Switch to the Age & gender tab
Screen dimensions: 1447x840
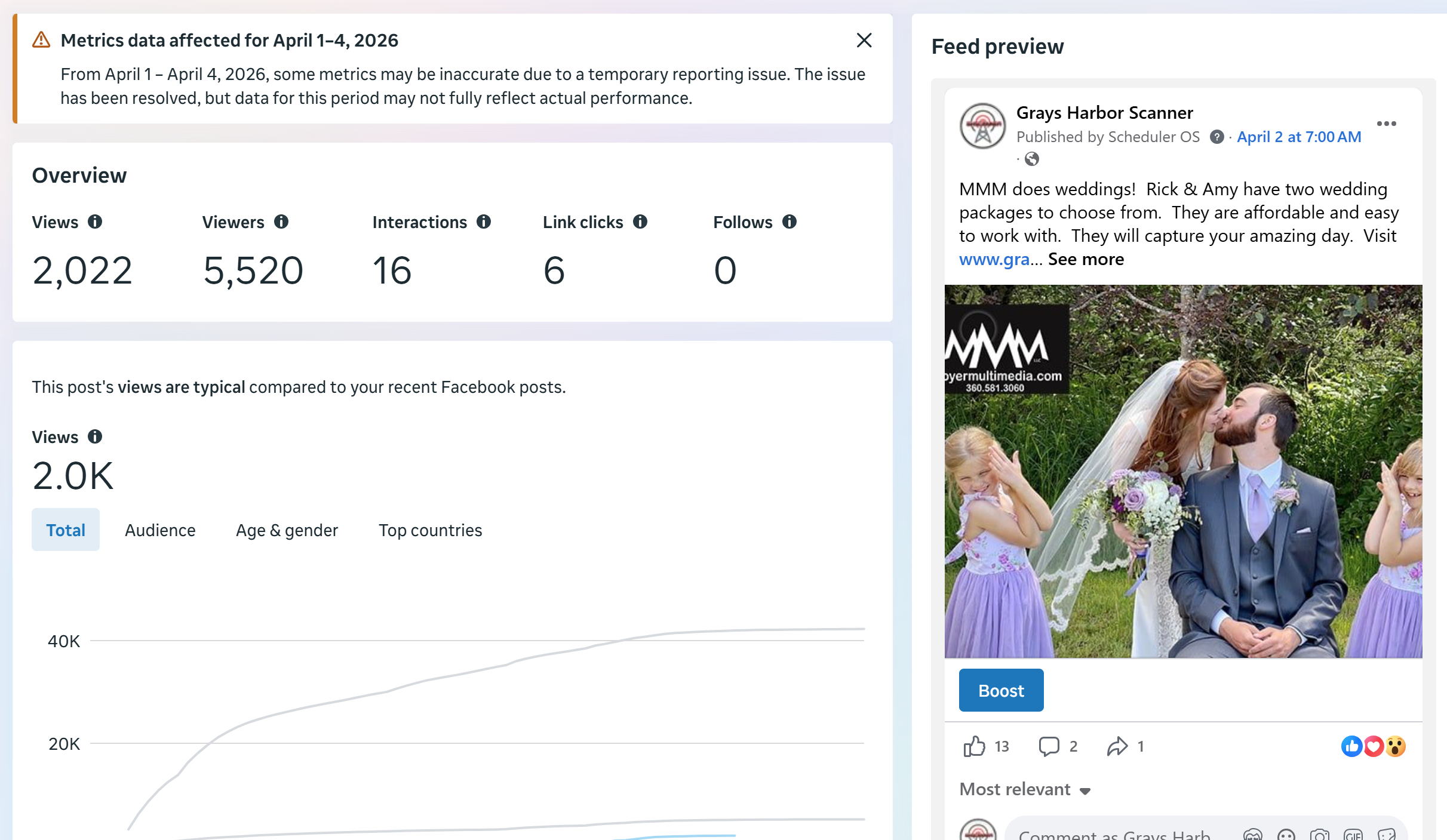click(287, 530)
